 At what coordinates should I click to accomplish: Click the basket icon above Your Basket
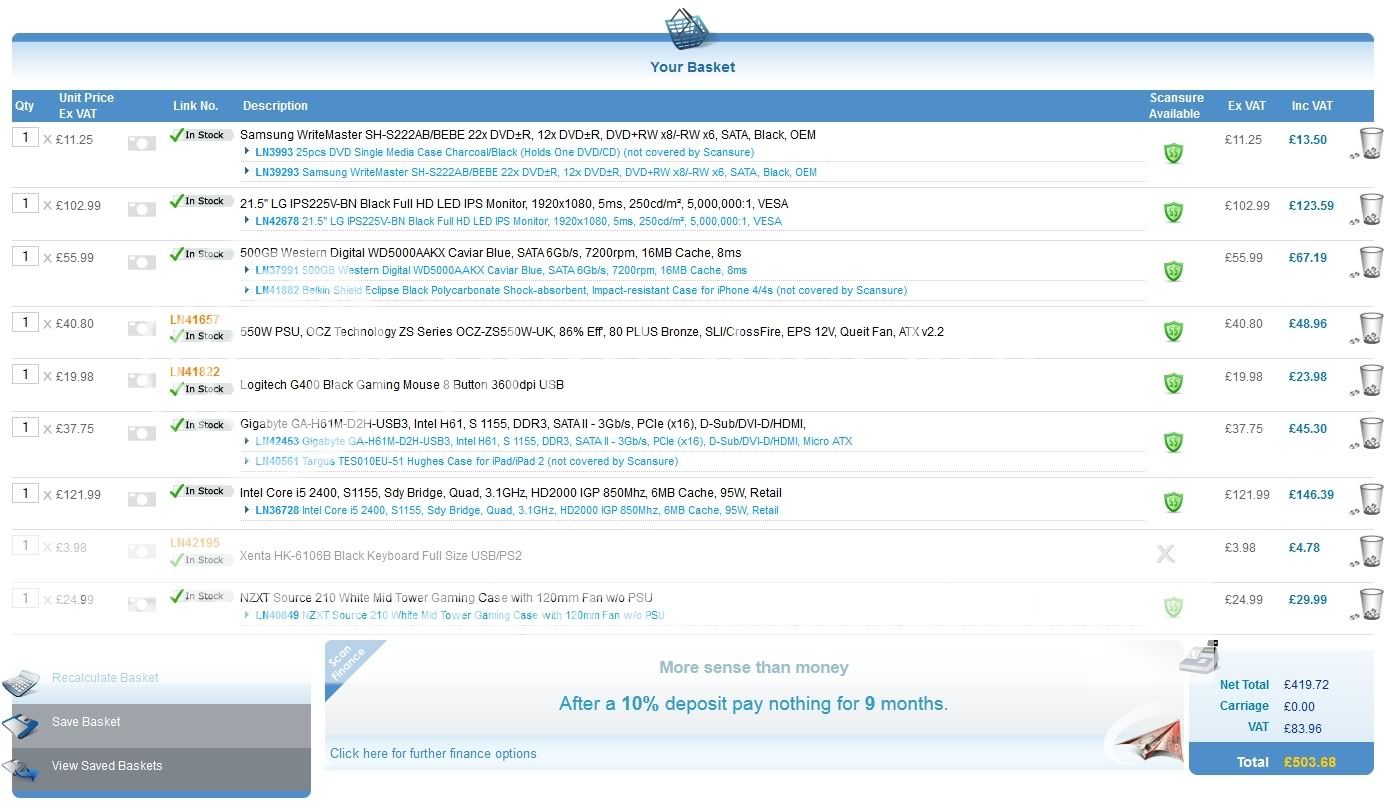[692, 29]
